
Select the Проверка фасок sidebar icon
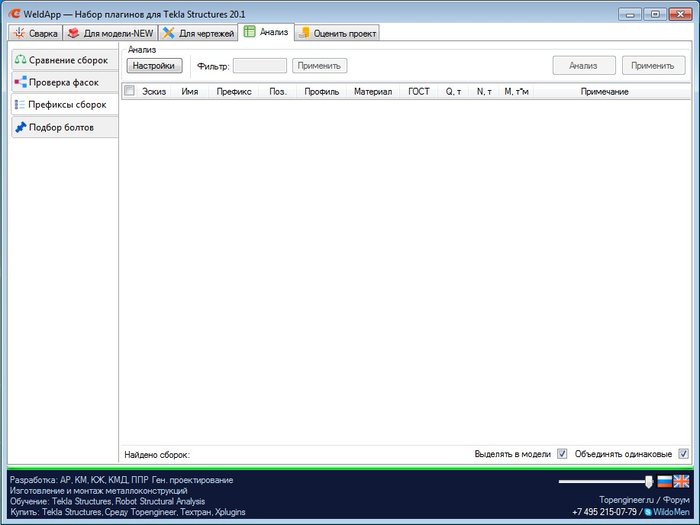pyautogui.click(x=21, y=82)
